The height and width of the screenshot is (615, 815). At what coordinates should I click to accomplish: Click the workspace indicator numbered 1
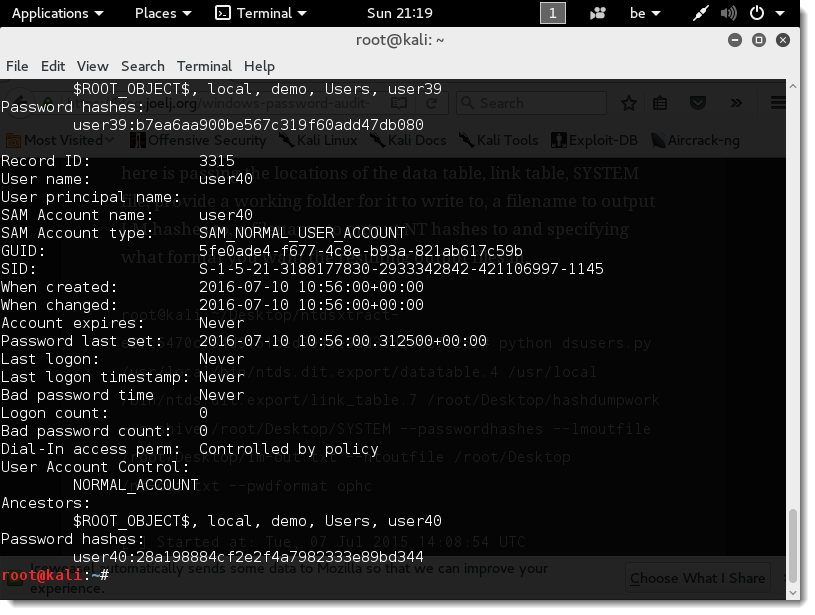[x=553, y=13]
